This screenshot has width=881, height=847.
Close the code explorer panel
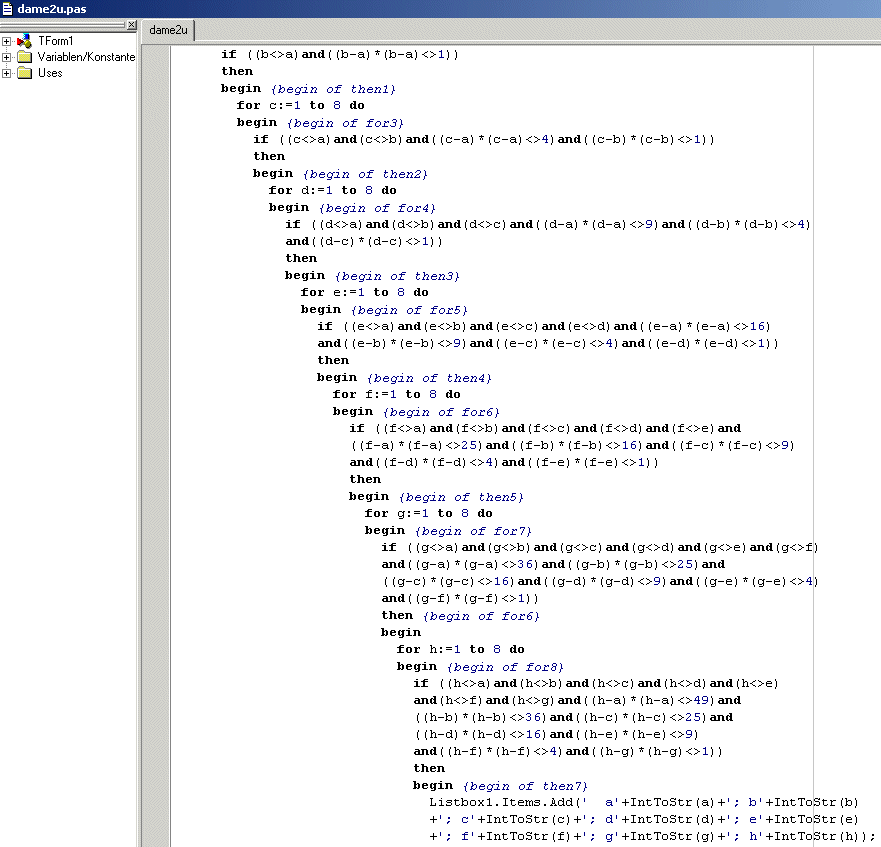pyautogui.click(x=132, y=25)
